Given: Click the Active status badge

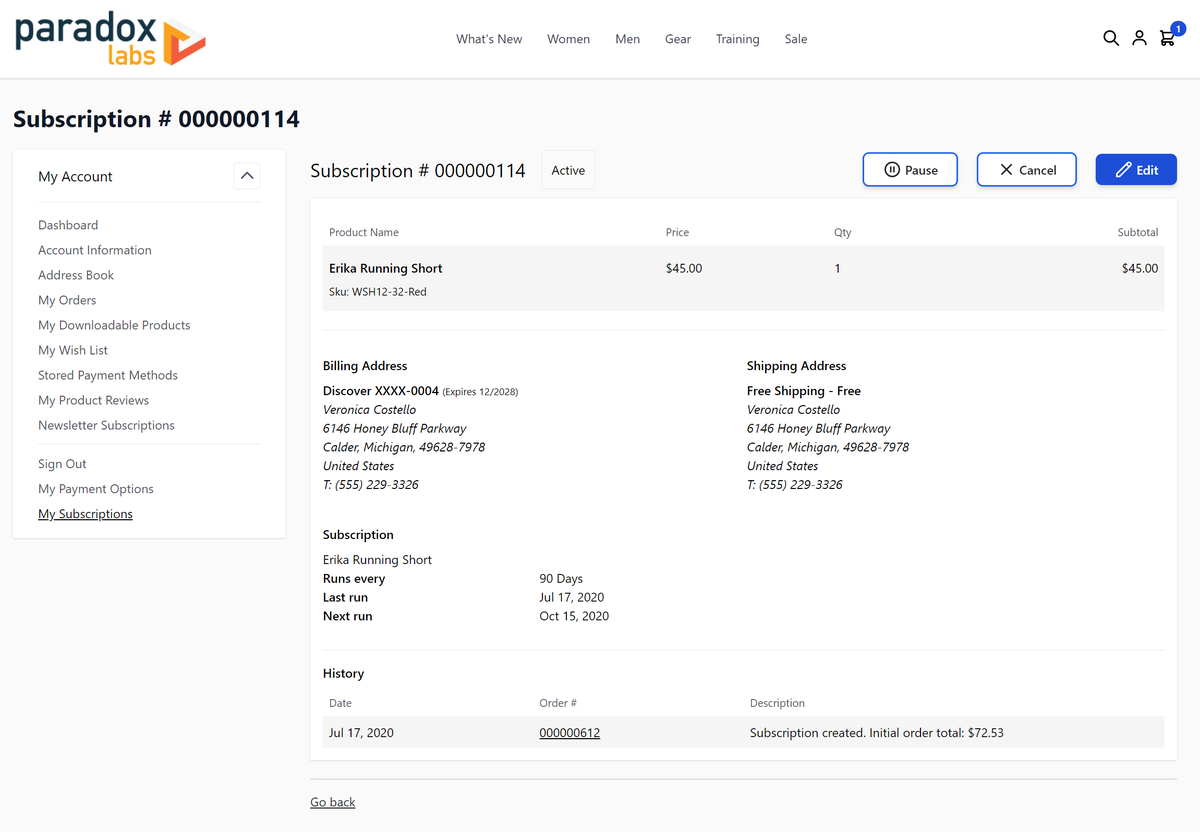Looking at the screenshot, I should pos(568,170).
